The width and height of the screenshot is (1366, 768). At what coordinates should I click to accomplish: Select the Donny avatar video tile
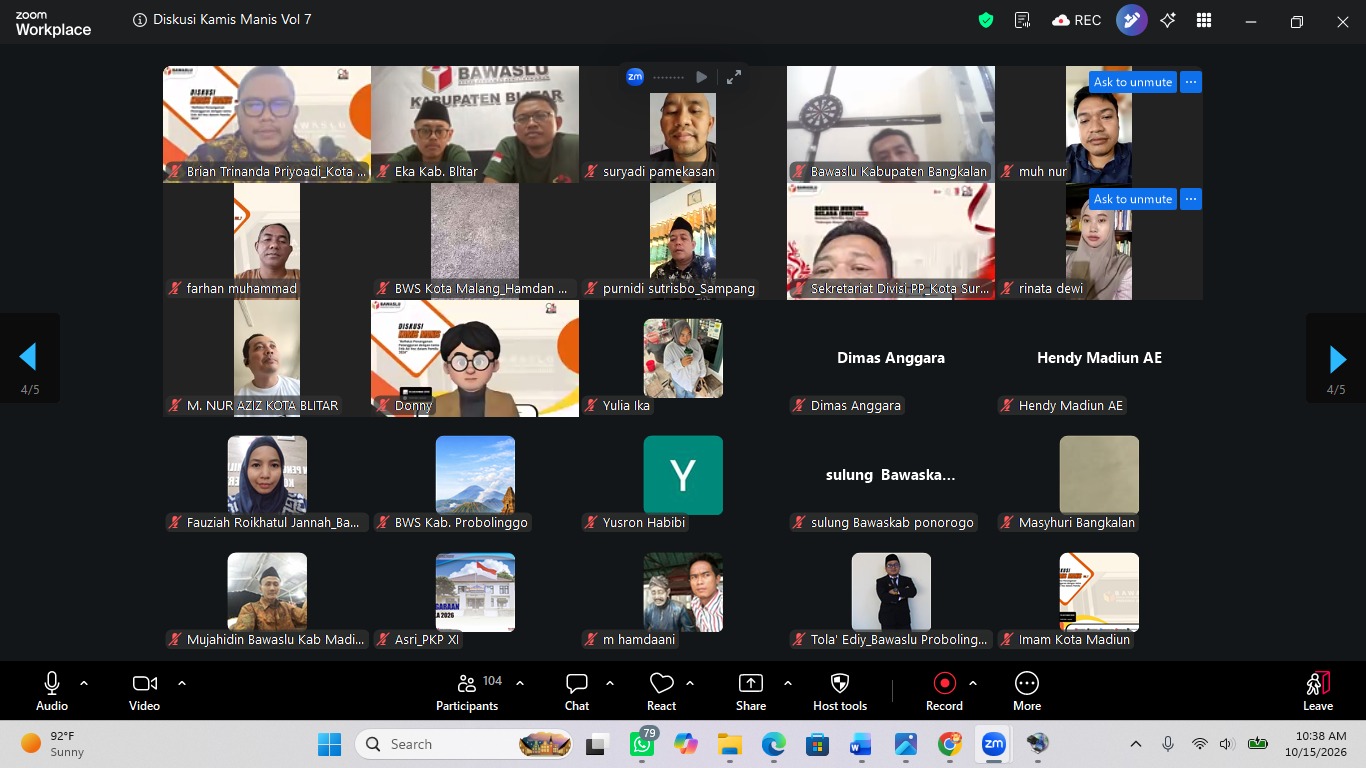[x=475, y=358]
